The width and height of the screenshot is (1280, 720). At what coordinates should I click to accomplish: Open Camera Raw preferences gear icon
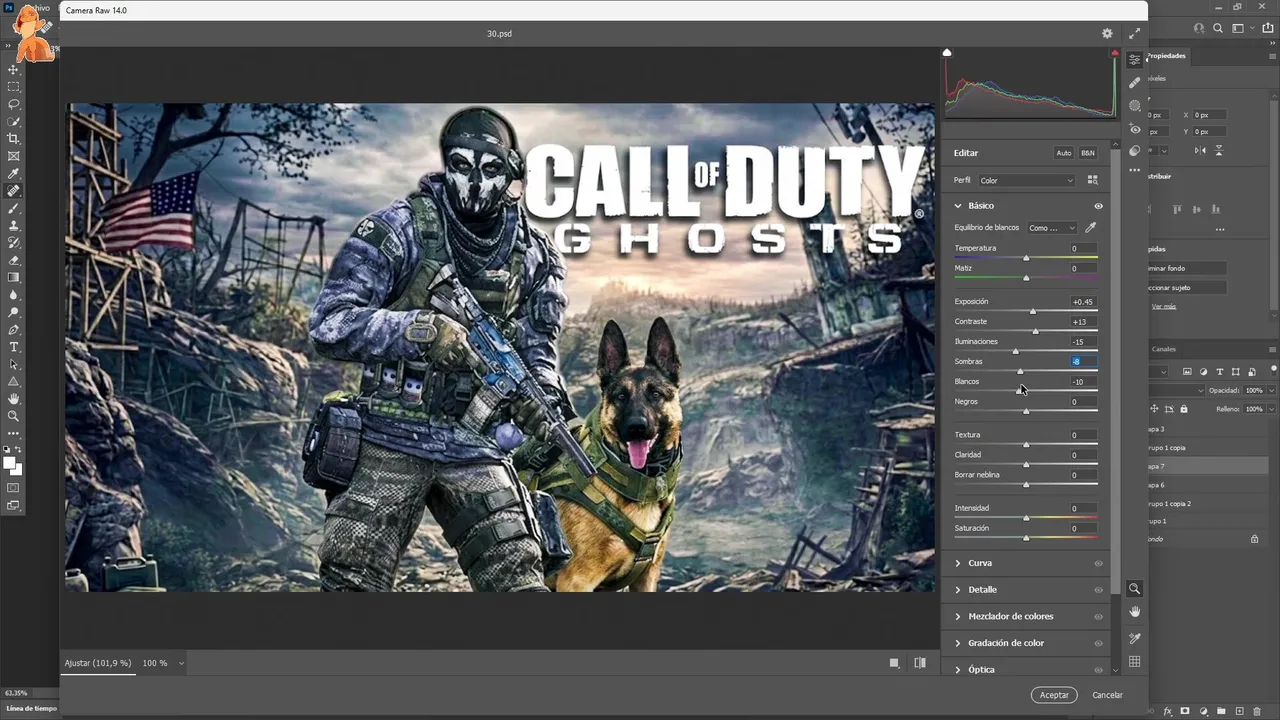tap(1107, 33)
